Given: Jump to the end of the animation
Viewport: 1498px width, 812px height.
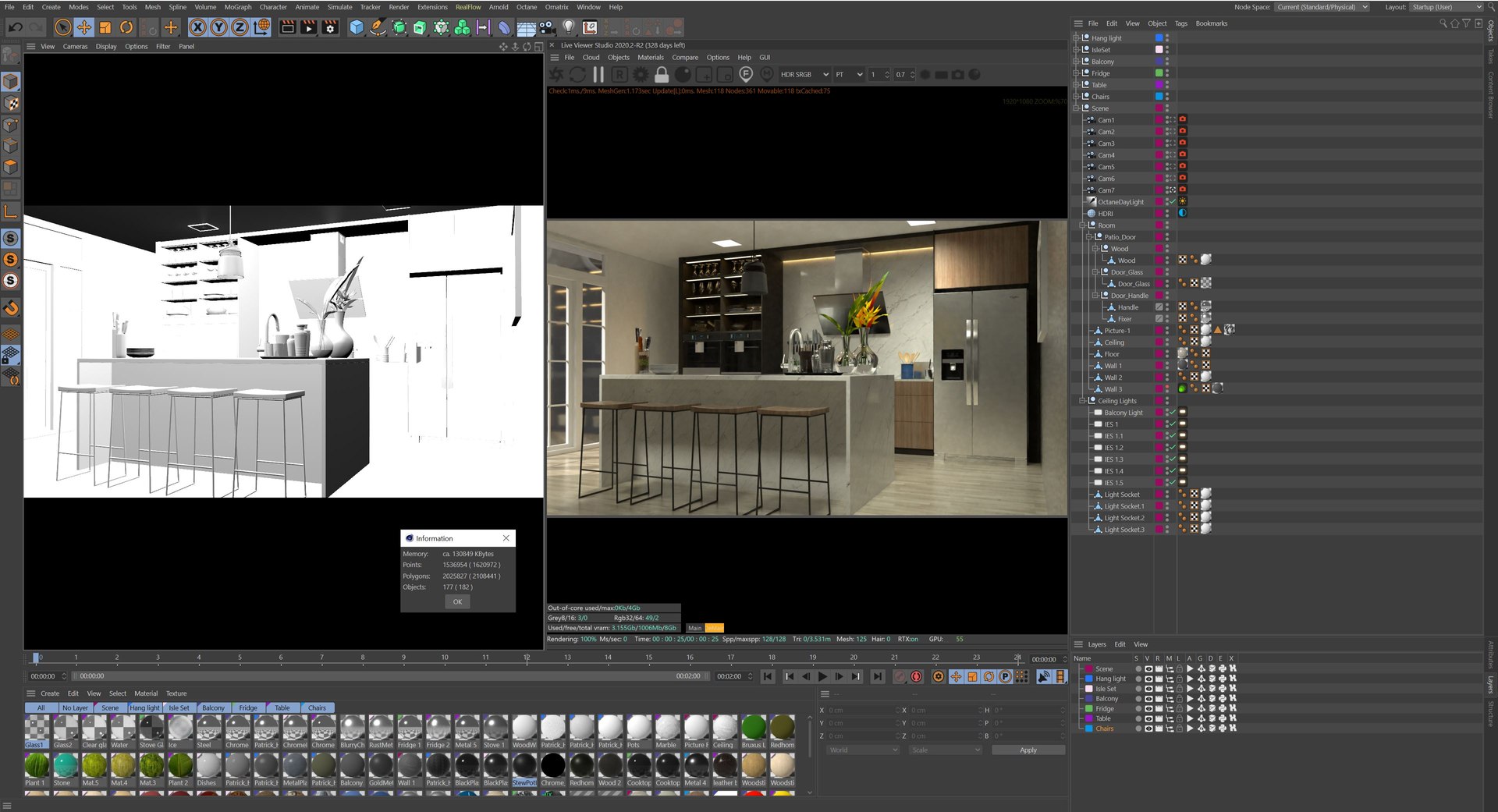Looking at the screenshot, I should [878, 677].
